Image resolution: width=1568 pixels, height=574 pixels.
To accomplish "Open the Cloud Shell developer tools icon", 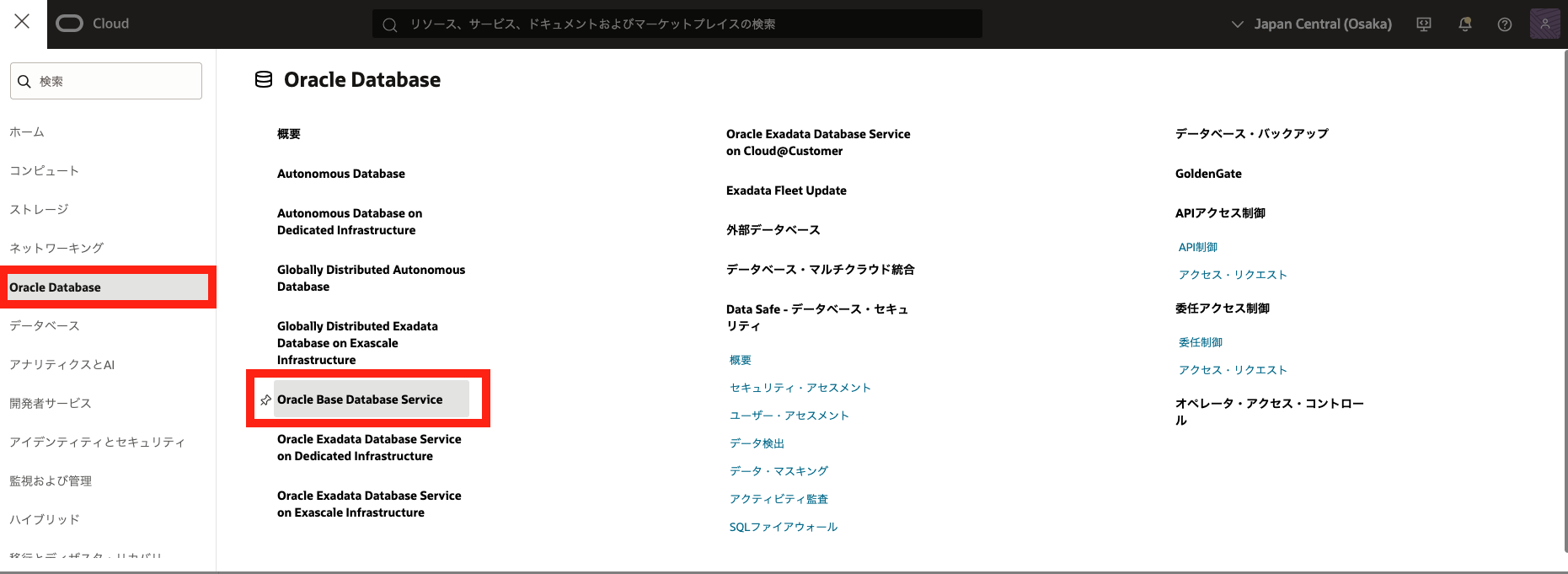I will pyautogui.click(x=1424, y=24).
